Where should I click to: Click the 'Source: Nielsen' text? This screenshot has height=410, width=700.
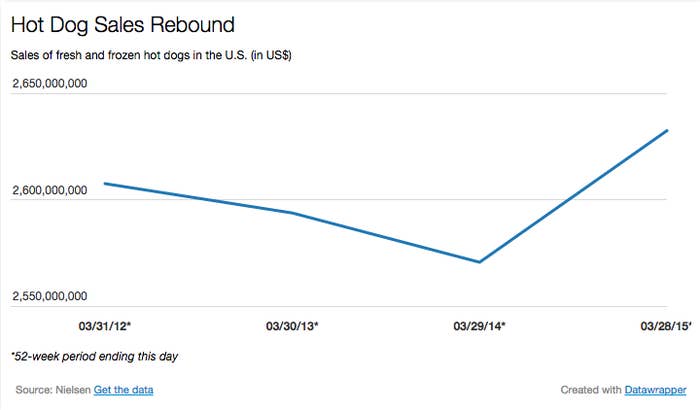[53, 390]
